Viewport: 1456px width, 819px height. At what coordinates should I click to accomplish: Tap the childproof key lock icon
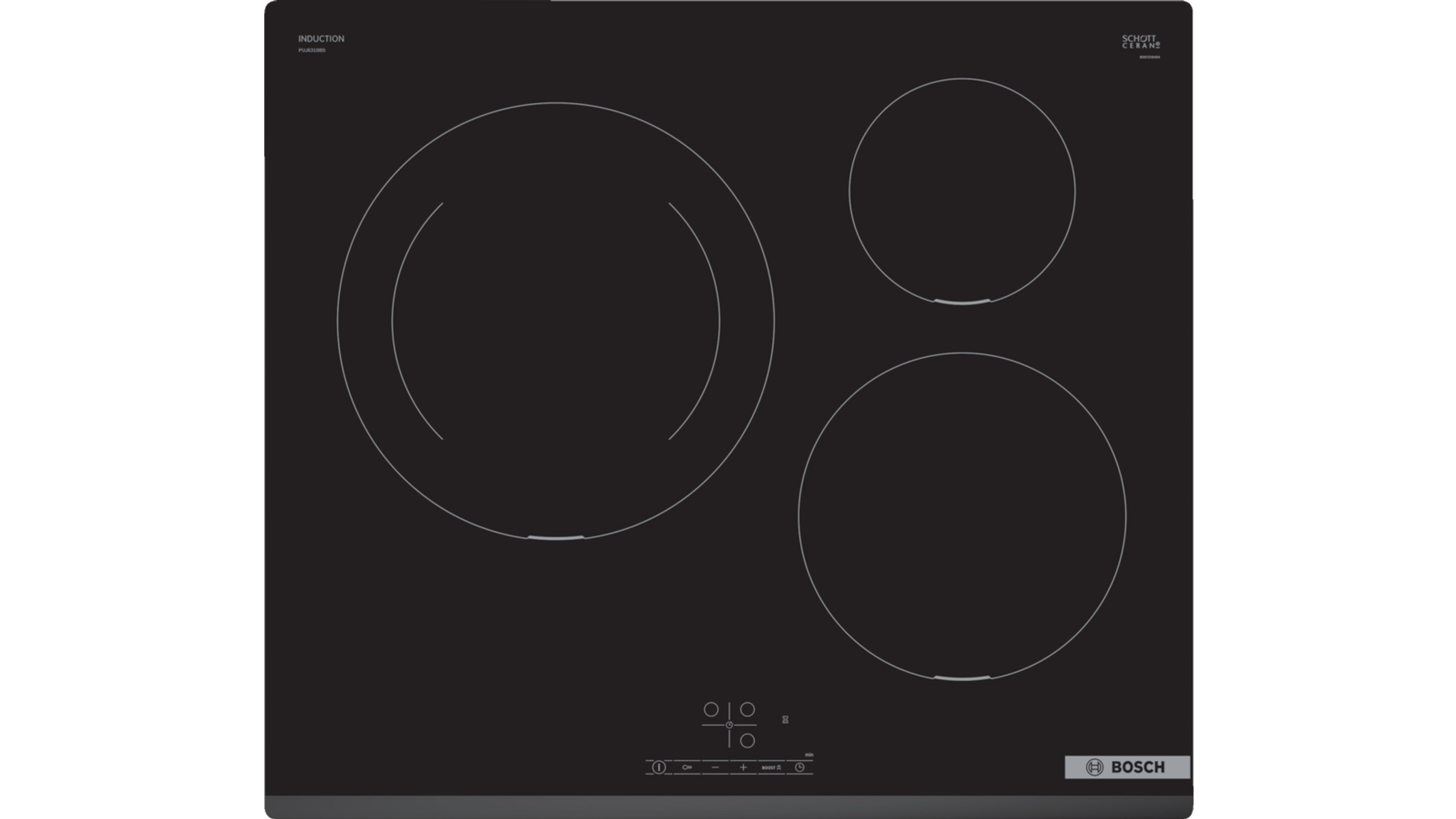point(687,767)
